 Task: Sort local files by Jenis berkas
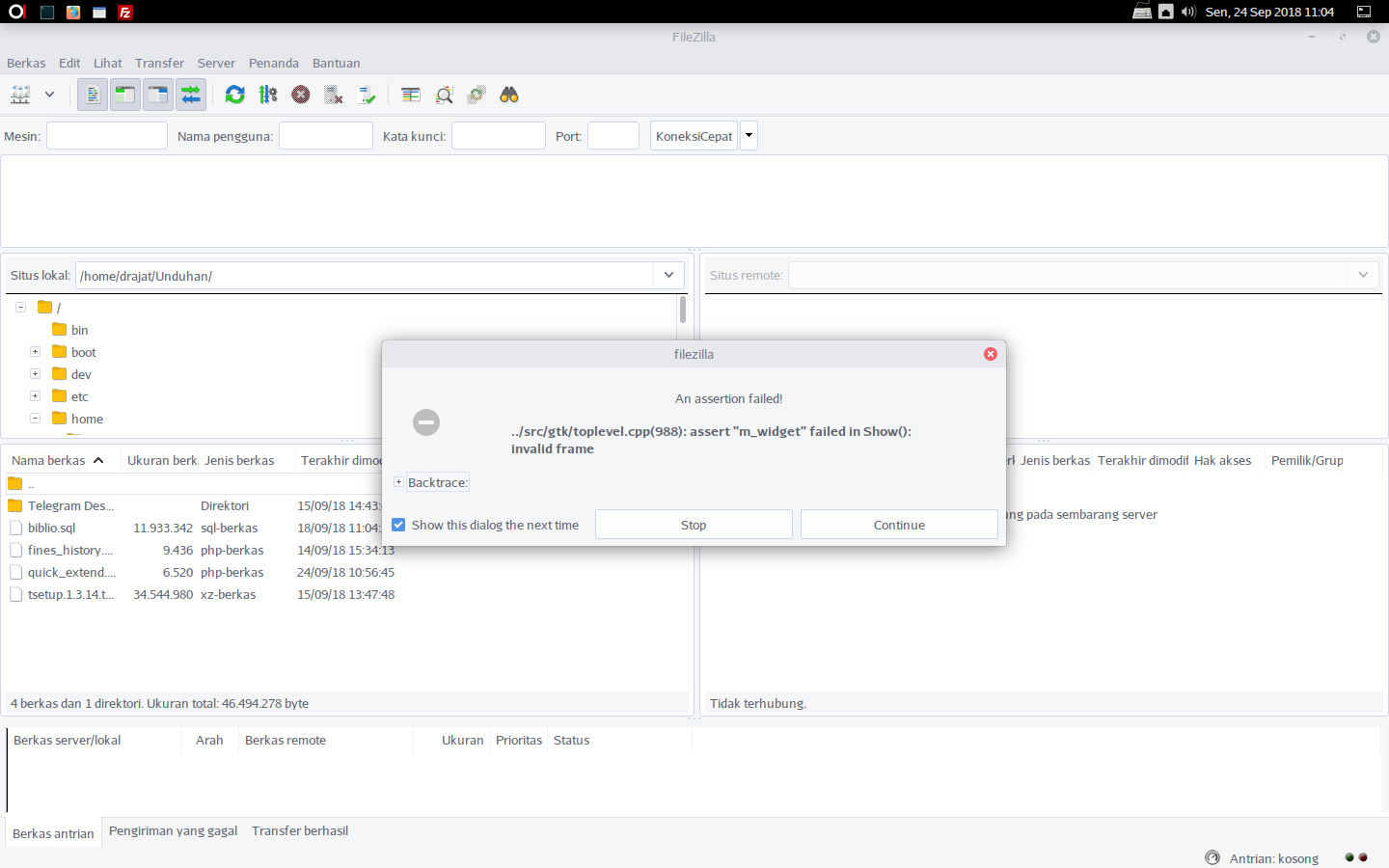[246, 460]
